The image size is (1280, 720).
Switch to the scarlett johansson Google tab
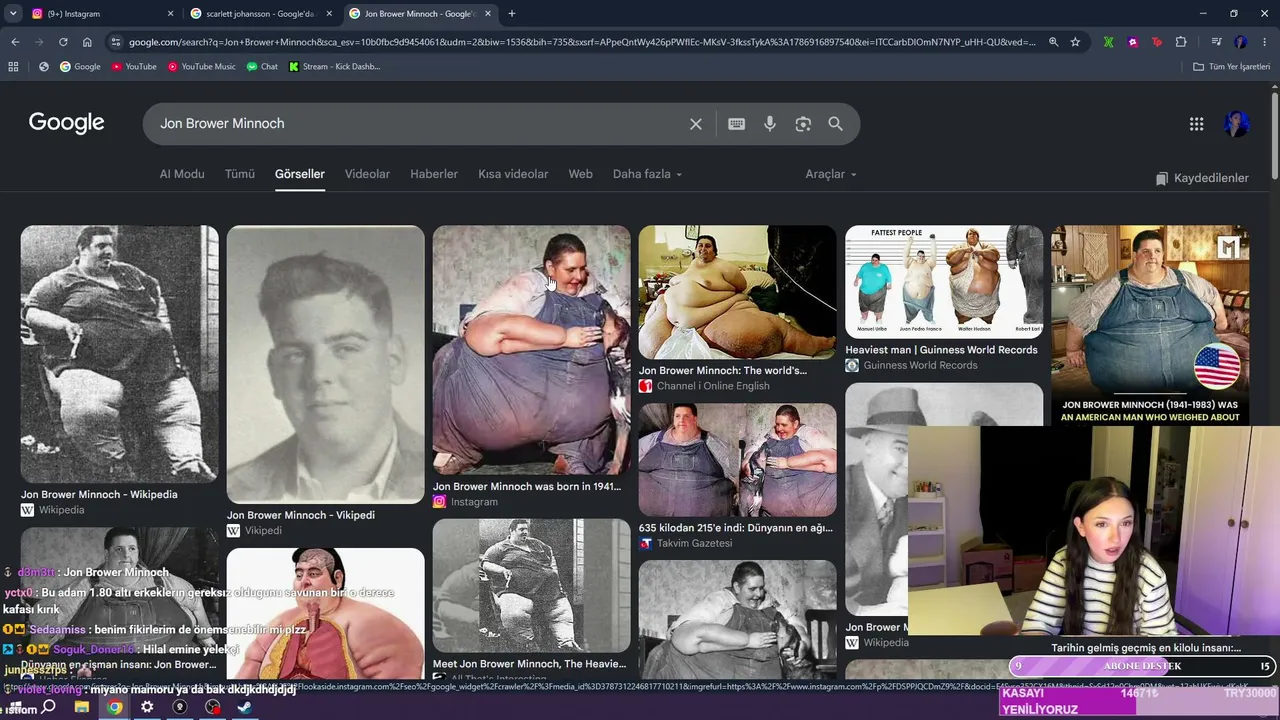(x=261, y=14)
